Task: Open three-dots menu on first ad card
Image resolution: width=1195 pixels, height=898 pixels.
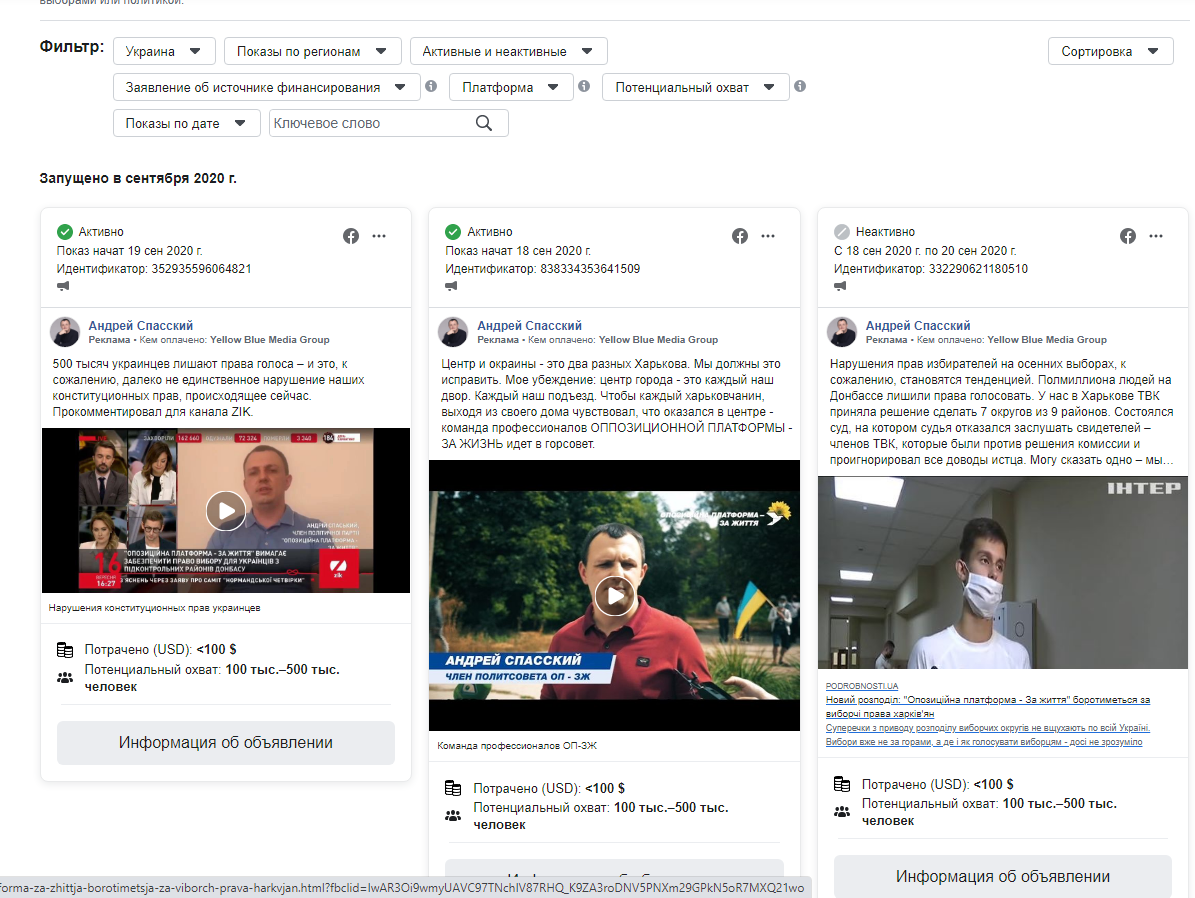Action: click(x=379, y=236)
